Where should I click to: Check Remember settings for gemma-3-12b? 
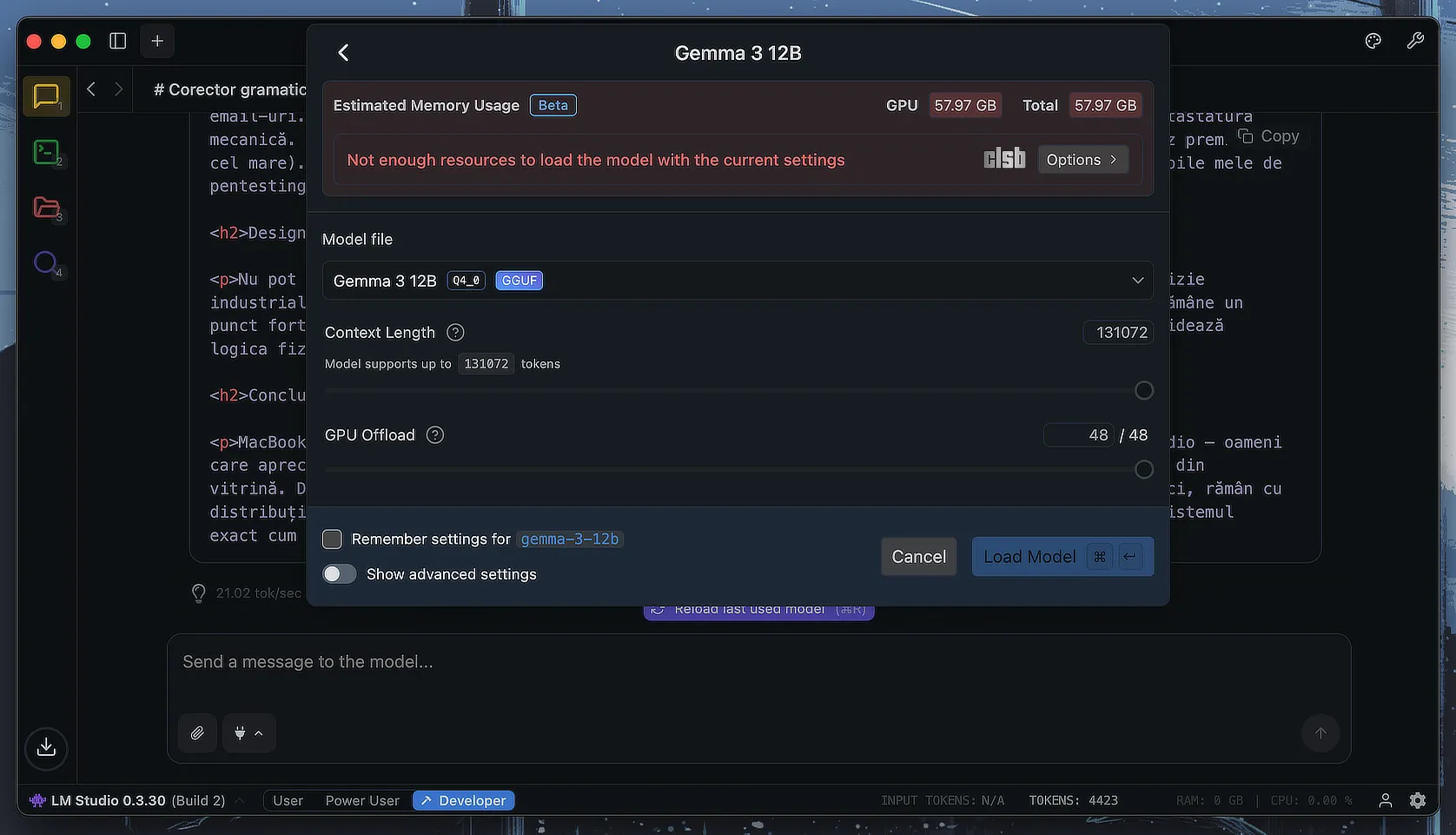pyautogui.click(x=332, y=539)
